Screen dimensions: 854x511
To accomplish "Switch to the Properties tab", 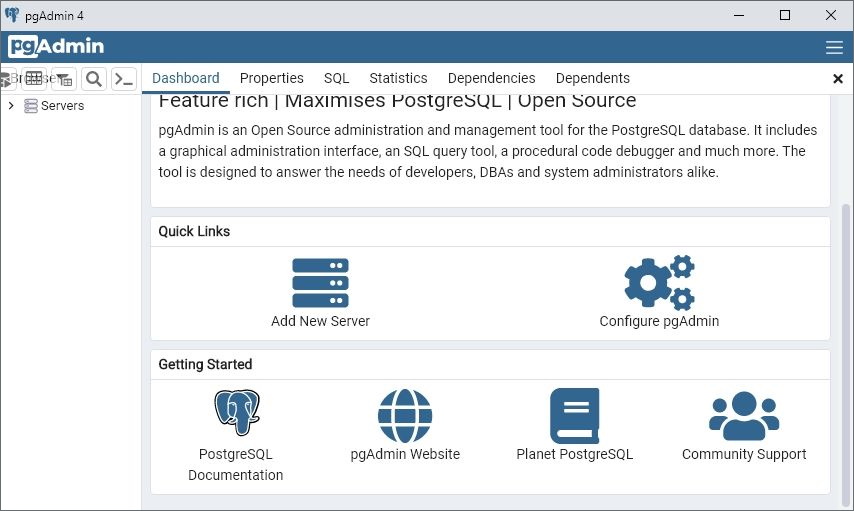I will coord(271,78).
